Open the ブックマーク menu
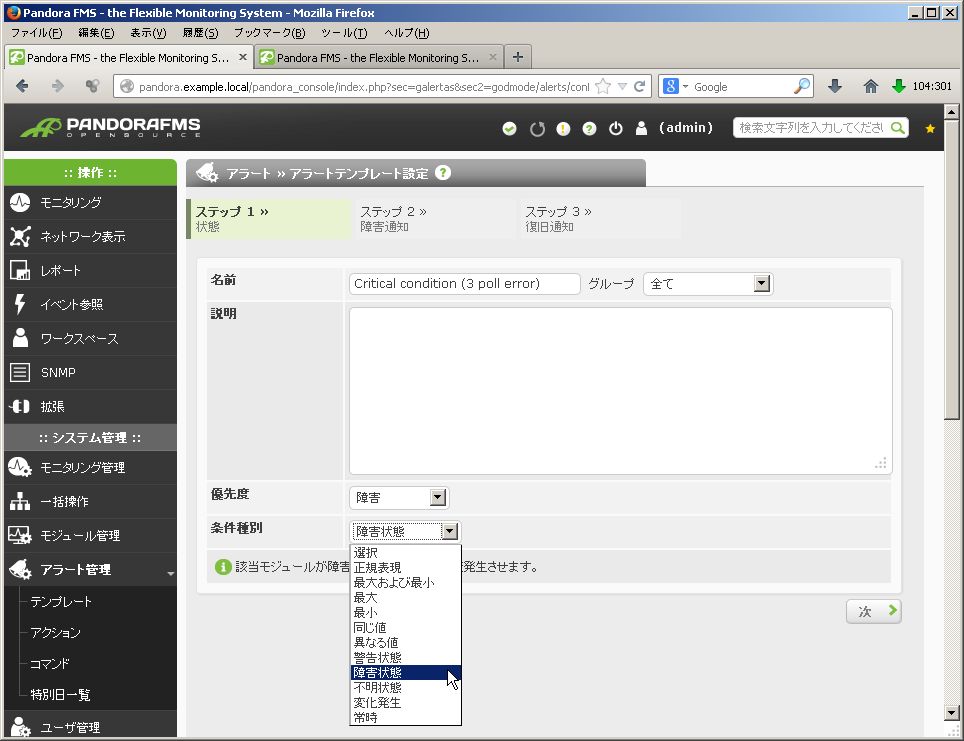964x741 pixels. [x=269, y=33]
